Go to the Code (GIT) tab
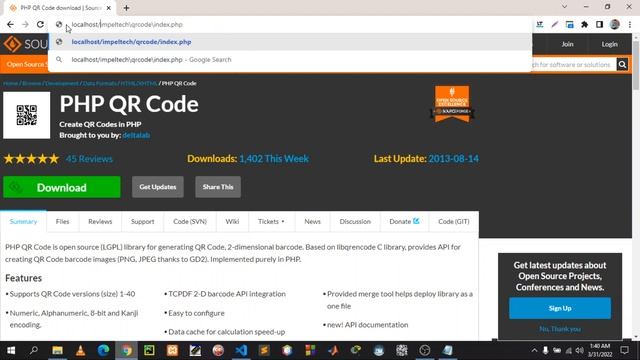This screenshot has height=360, width=640. pyautogui.click(x=453, y=222)
